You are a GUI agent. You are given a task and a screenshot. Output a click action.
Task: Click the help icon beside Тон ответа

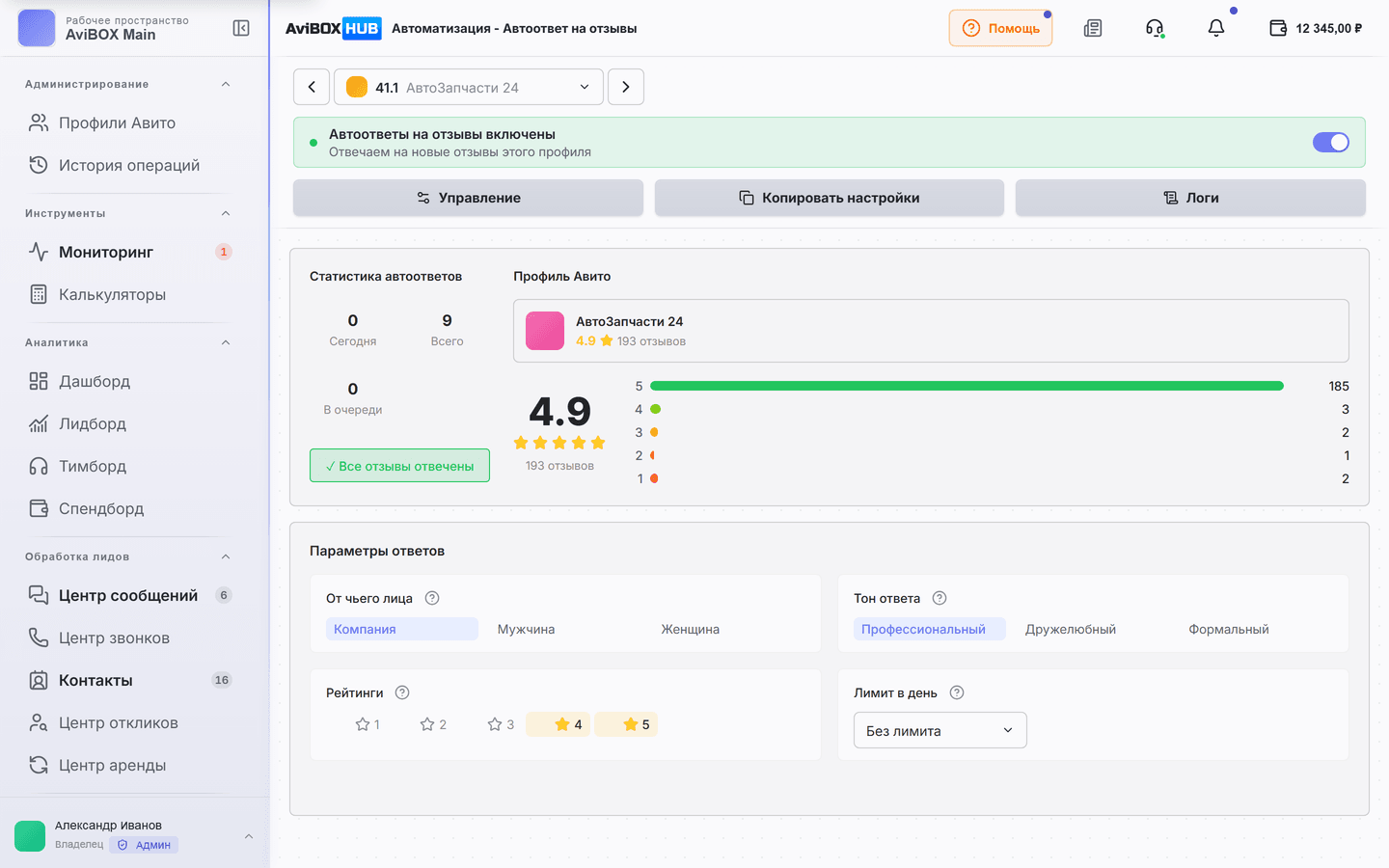[x=940, y=598]
